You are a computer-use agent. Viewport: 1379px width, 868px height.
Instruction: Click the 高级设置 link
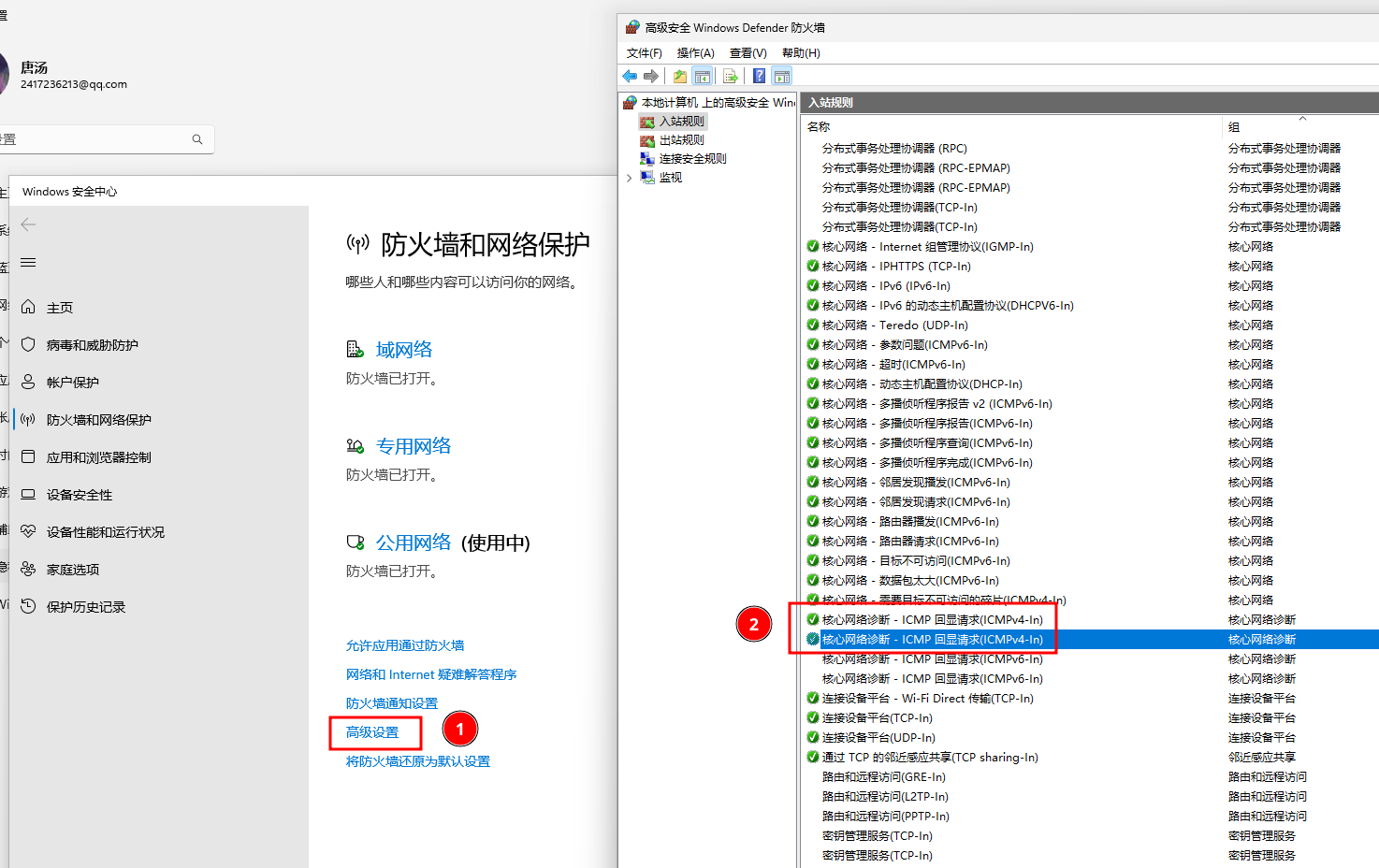(372, 732)
